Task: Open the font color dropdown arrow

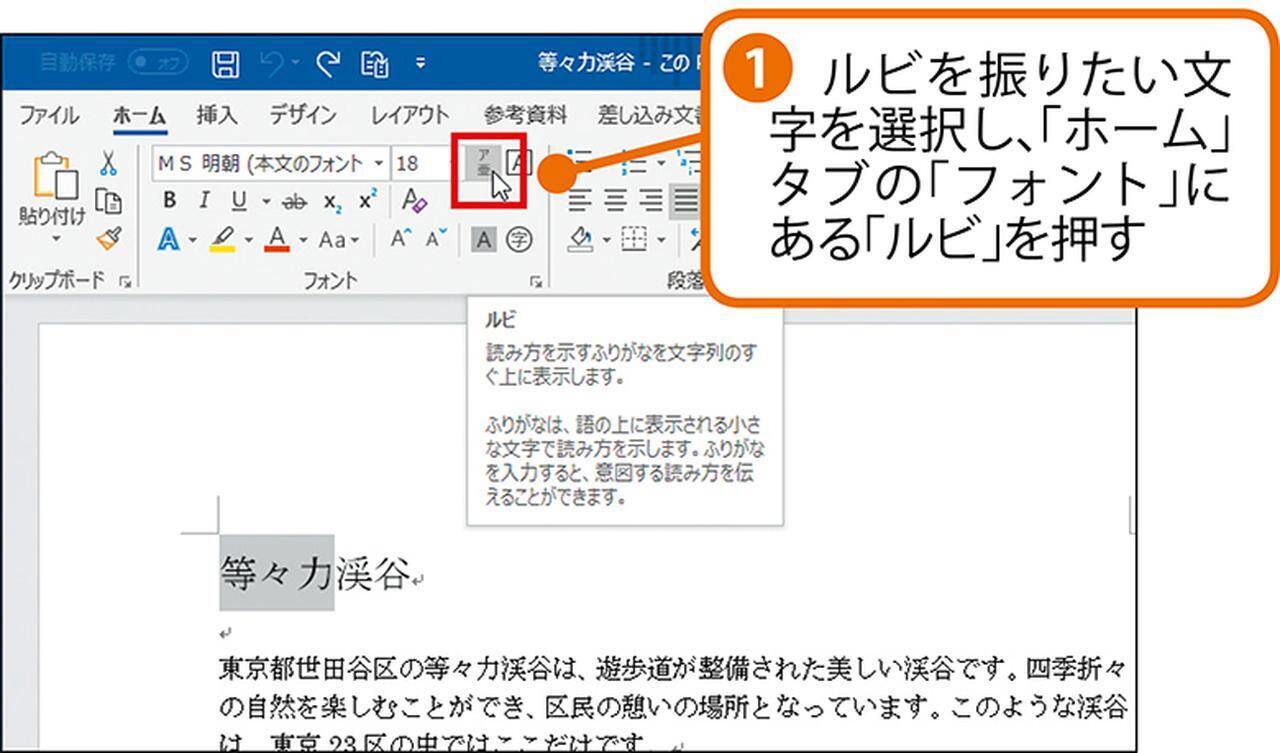Action: 301,240
